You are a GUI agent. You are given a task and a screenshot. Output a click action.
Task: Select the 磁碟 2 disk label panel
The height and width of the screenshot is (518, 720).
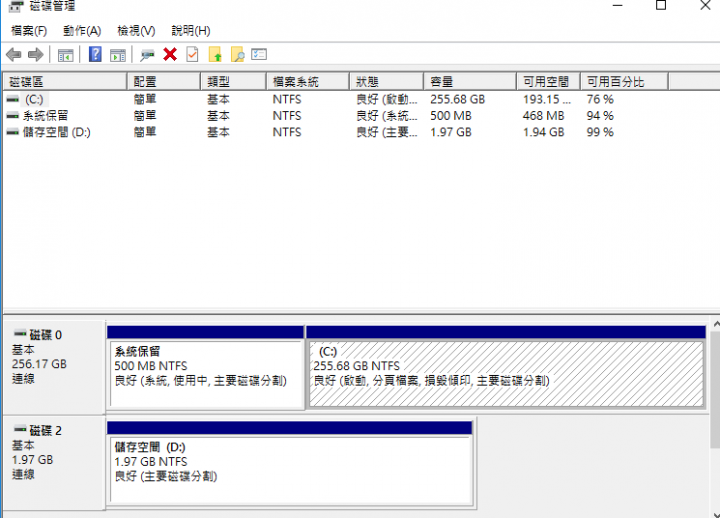pyautogui.click(x=54, y=463)
